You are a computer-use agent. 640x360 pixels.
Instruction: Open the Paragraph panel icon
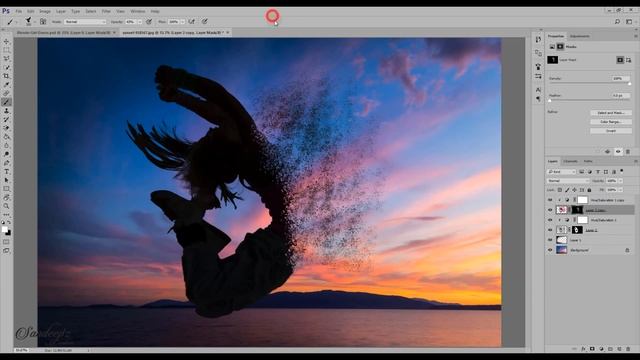tap(538, 99)
